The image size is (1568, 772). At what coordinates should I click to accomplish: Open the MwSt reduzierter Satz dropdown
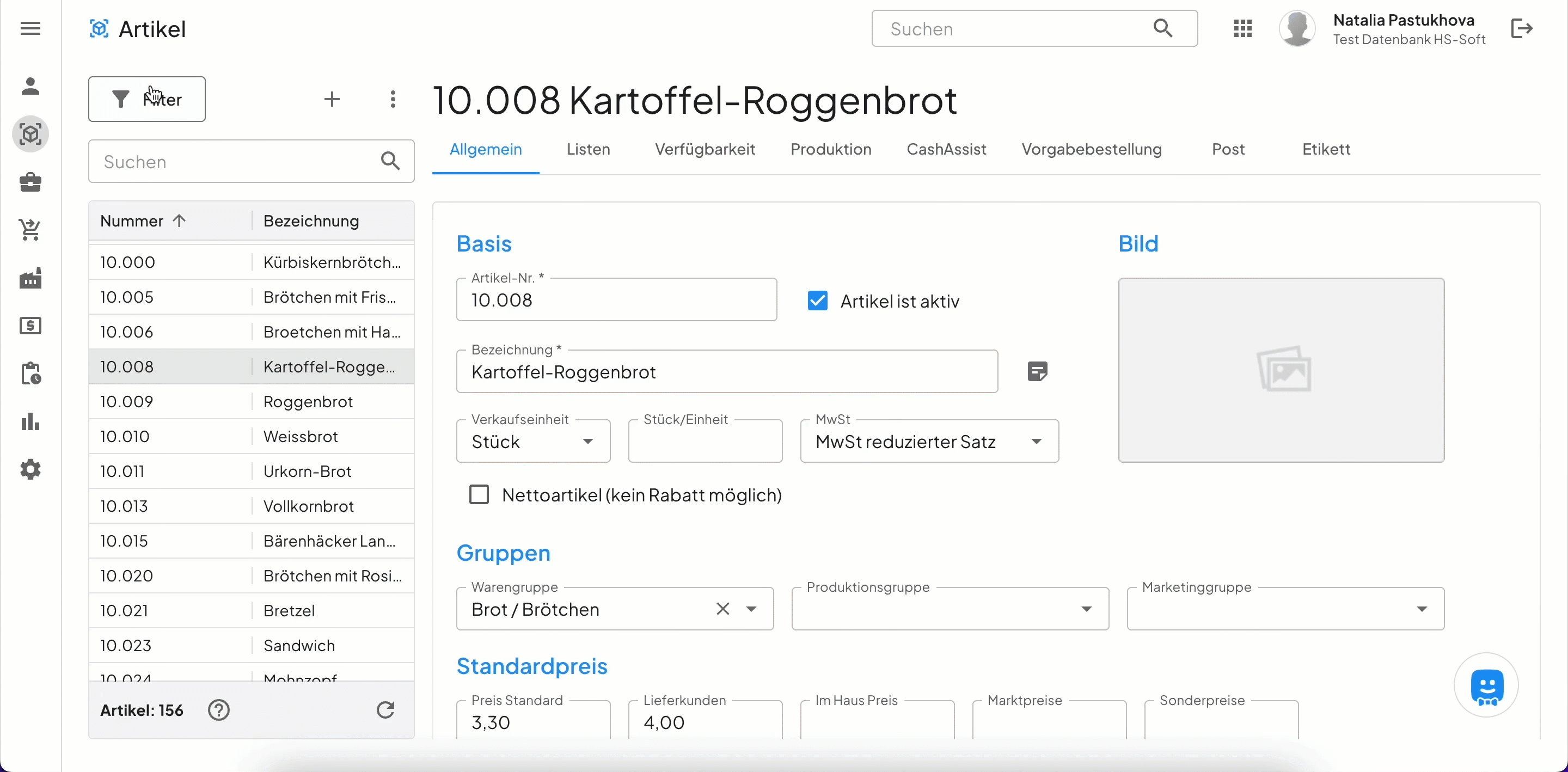point(1037,442)
